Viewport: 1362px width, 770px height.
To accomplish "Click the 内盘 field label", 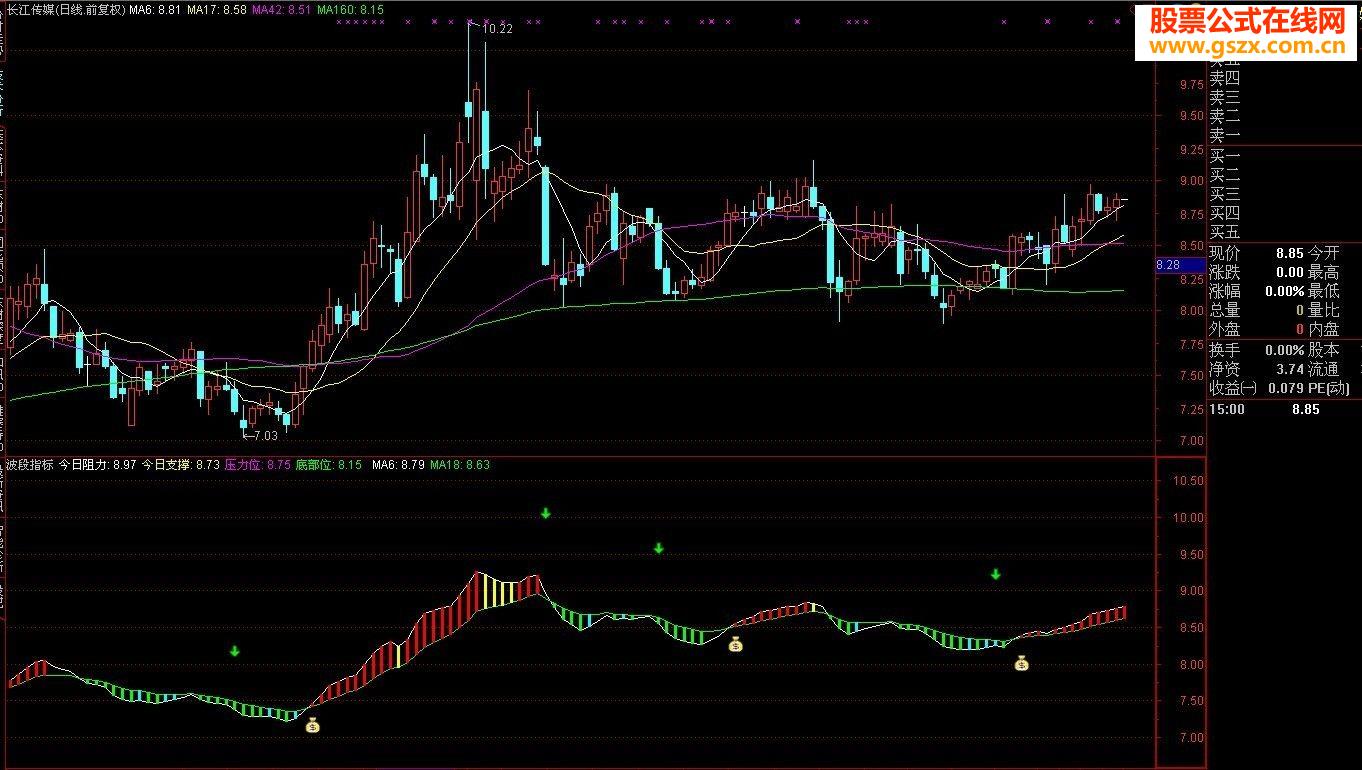I will 1324,329.
